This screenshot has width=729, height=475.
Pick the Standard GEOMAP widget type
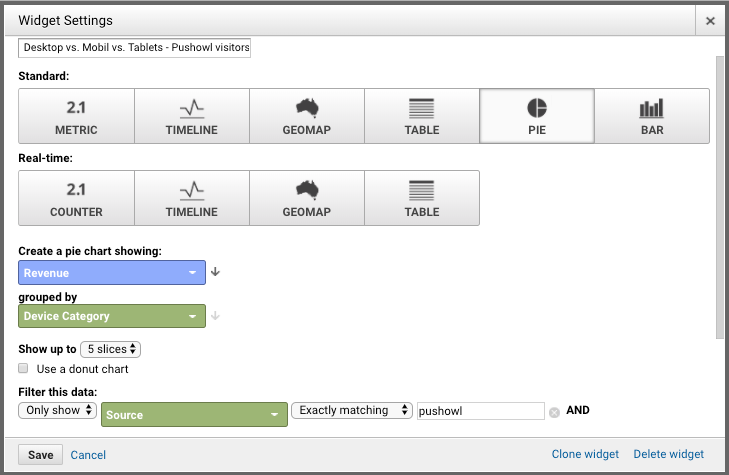pyautogui.click(x=307, y=116)
